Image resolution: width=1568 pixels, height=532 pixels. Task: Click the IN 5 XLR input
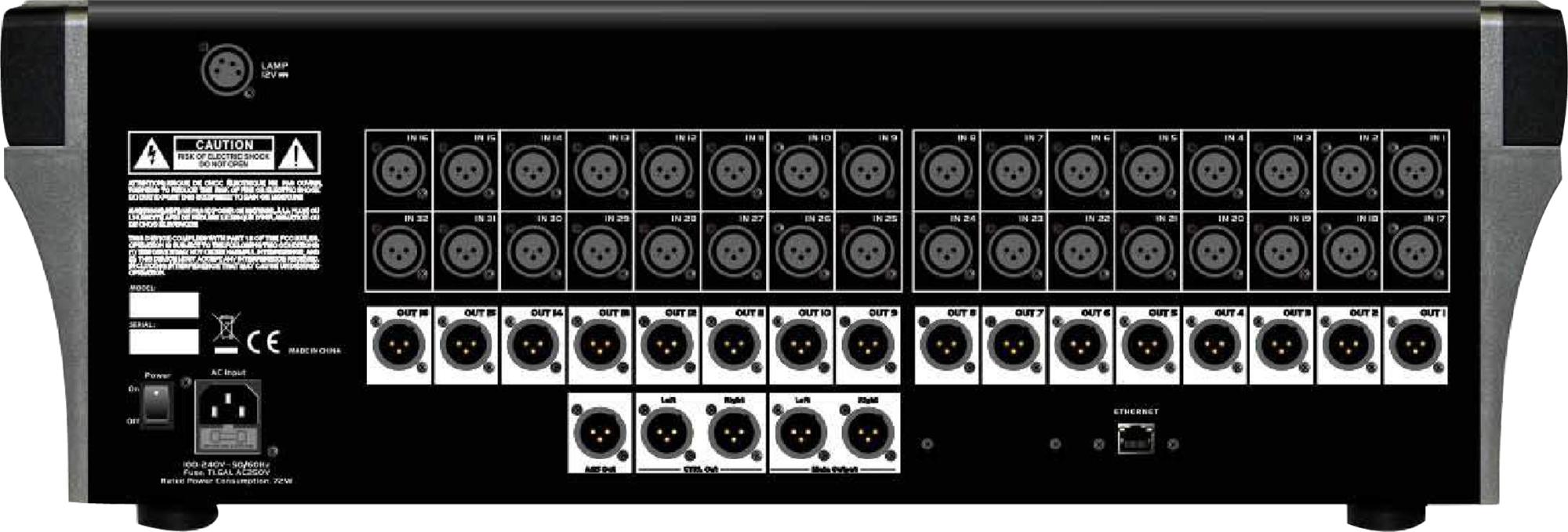coord(1147,170)
